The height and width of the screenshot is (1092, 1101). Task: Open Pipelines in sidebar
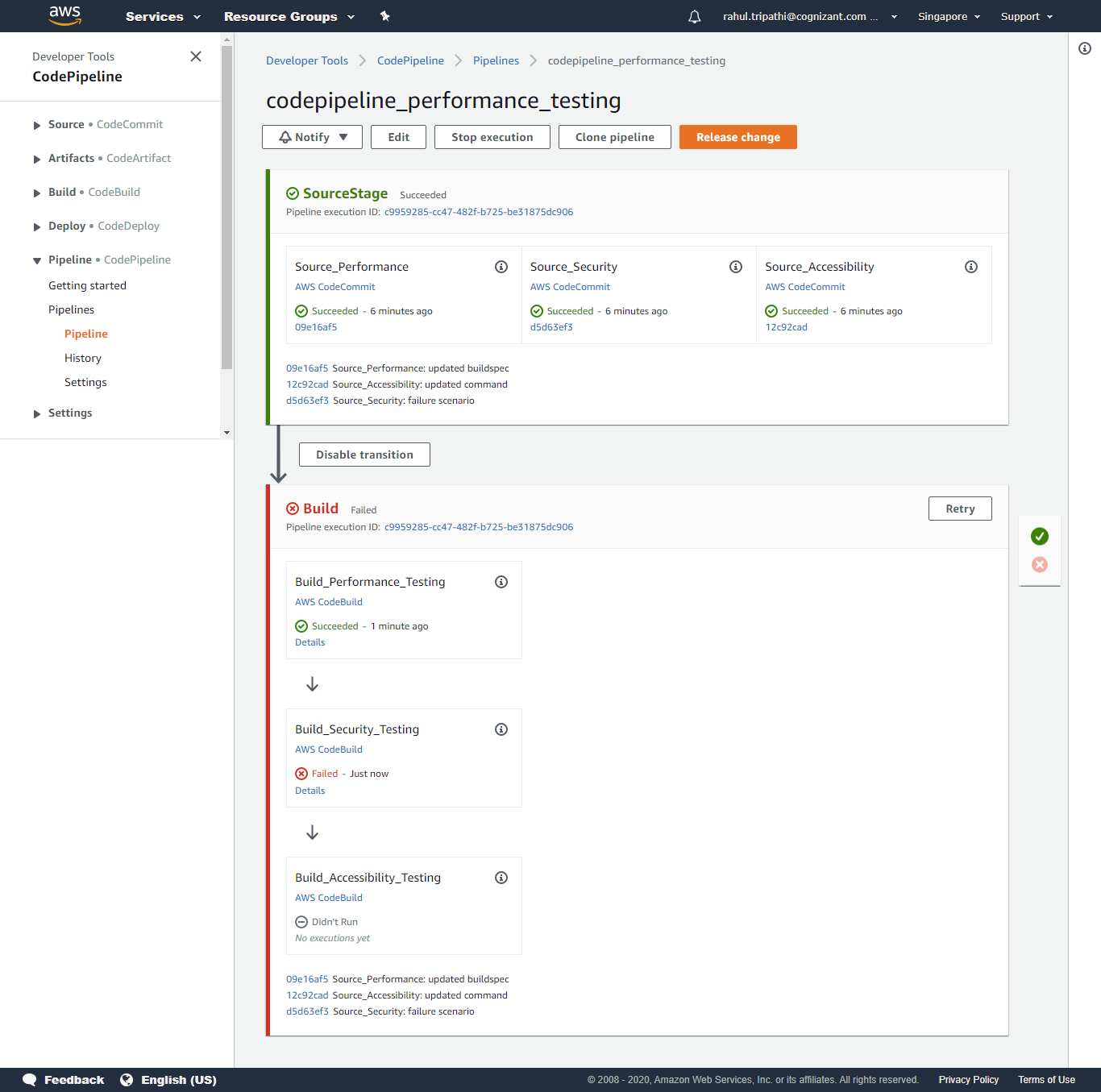(x=71, y=309)
